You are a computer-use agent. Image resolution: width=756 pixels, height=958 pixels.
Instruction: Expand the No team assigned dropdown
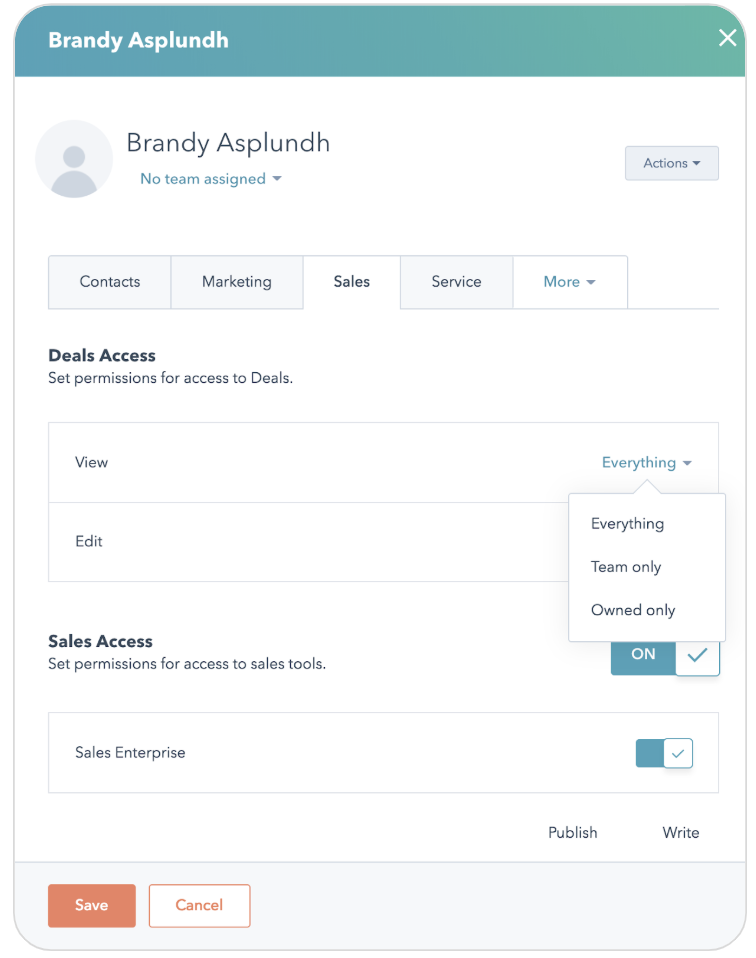point(211,179)
